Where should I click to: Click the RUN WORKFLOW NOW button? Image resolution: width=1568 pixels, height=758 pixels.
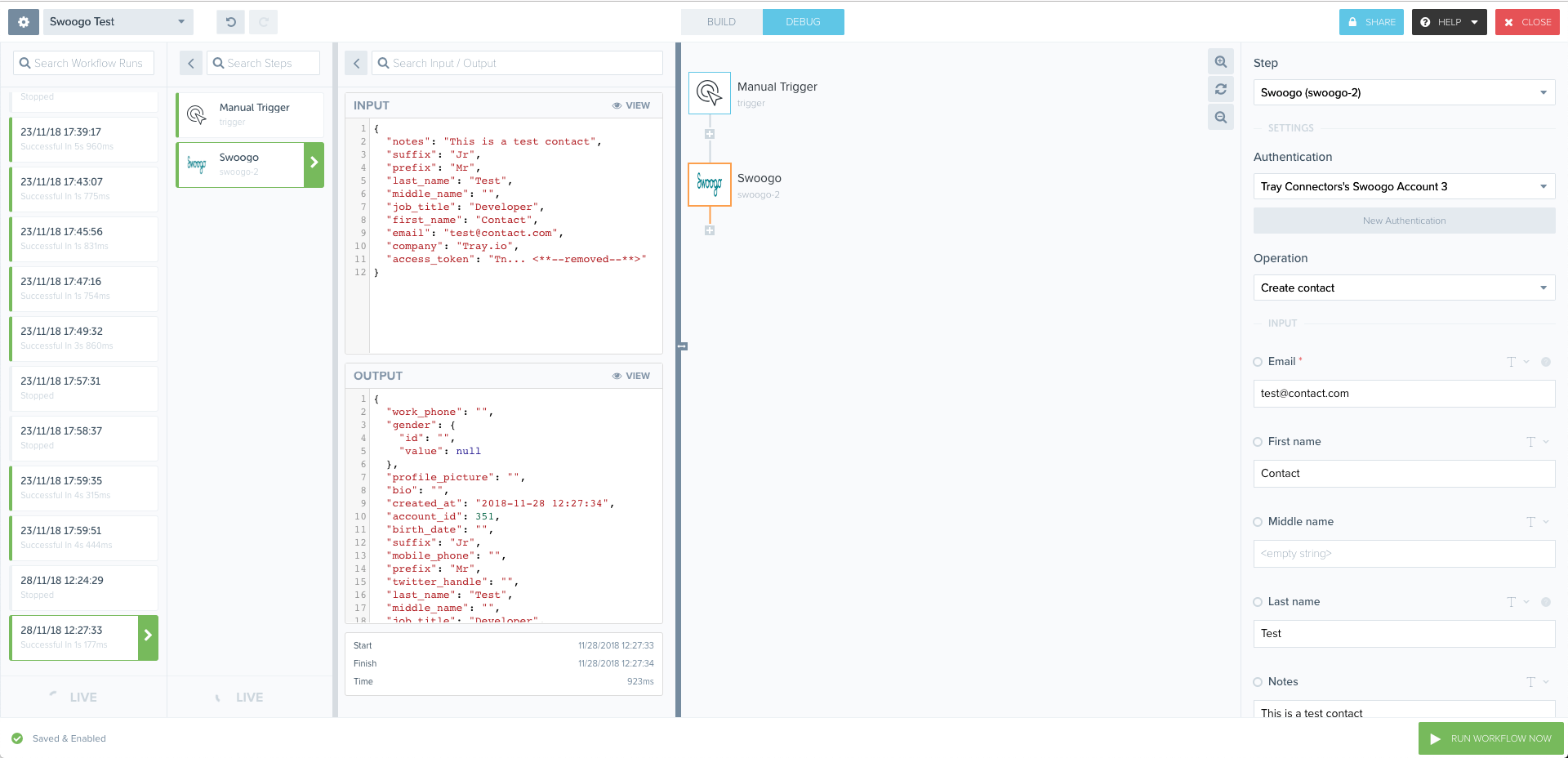tap(1490, 738)
